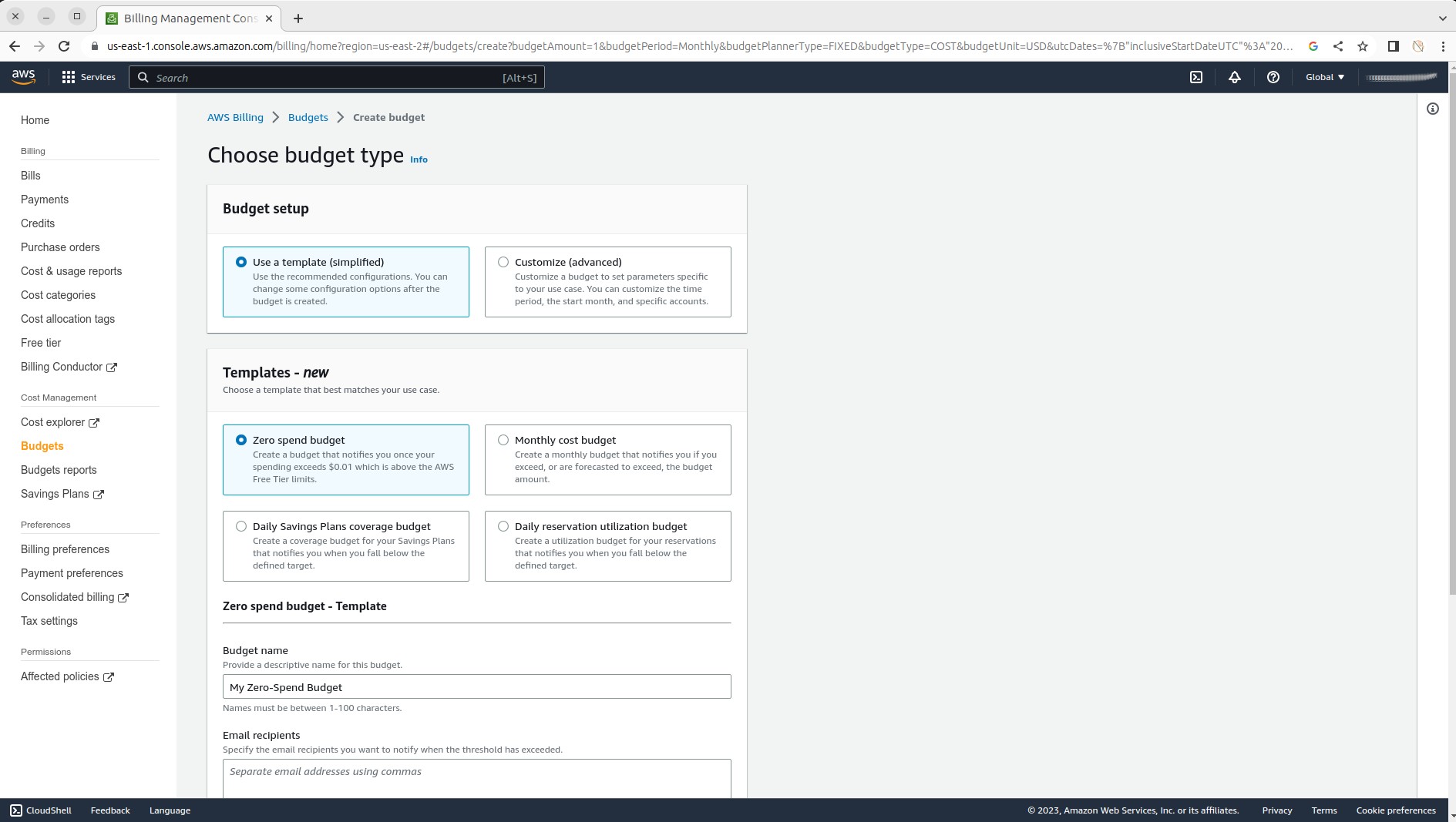Screen dimensions: 1456x822
Task: Open Payments in sidebar
Action: 45,200
